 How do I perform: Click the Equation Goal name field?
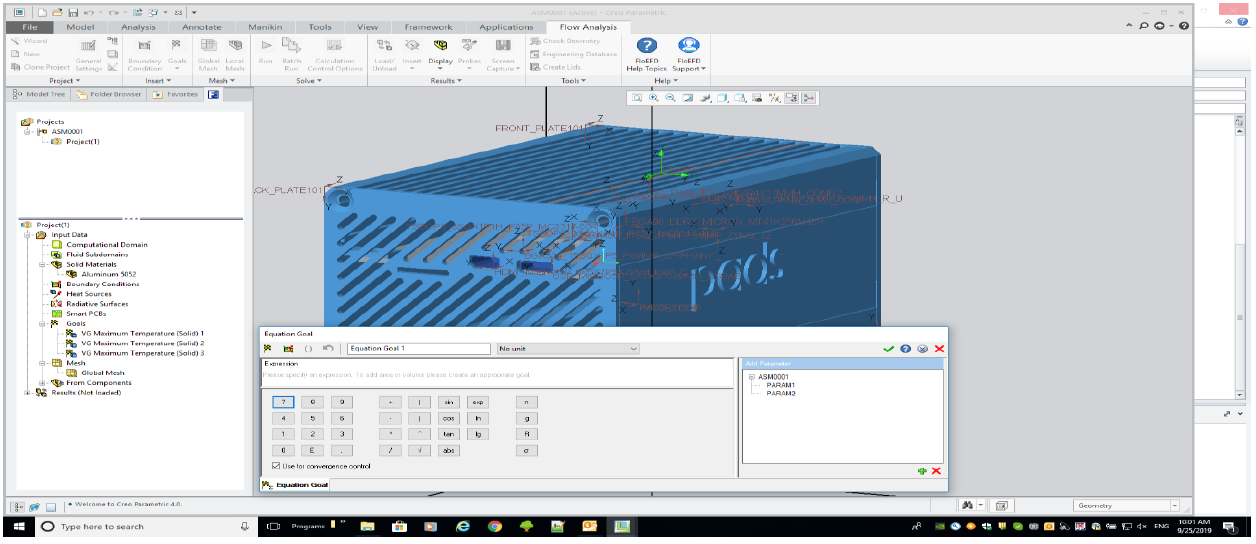(x=417, y=348)
